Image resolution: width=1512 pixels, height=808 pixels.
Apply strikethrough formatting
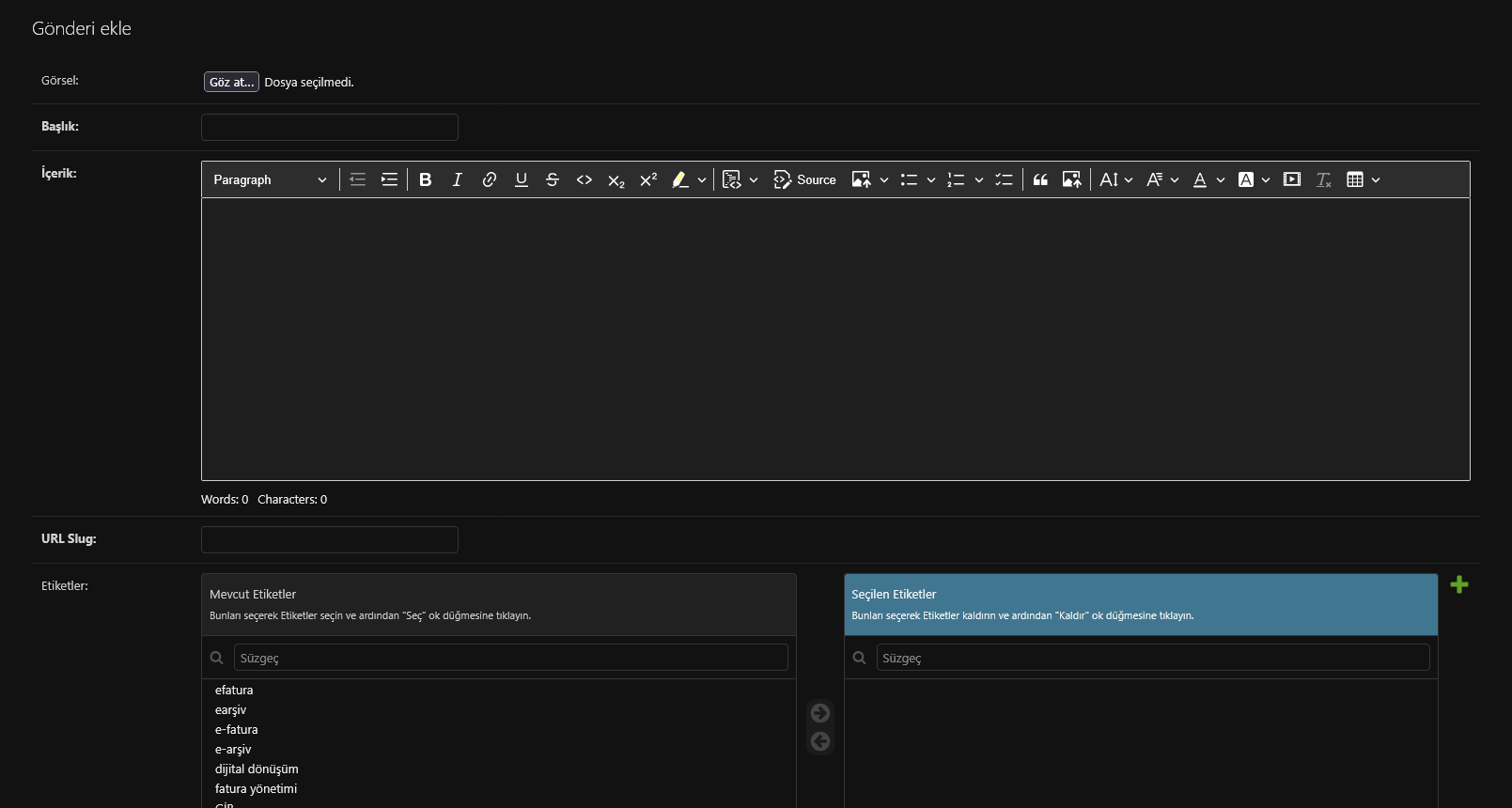point(553,179)
